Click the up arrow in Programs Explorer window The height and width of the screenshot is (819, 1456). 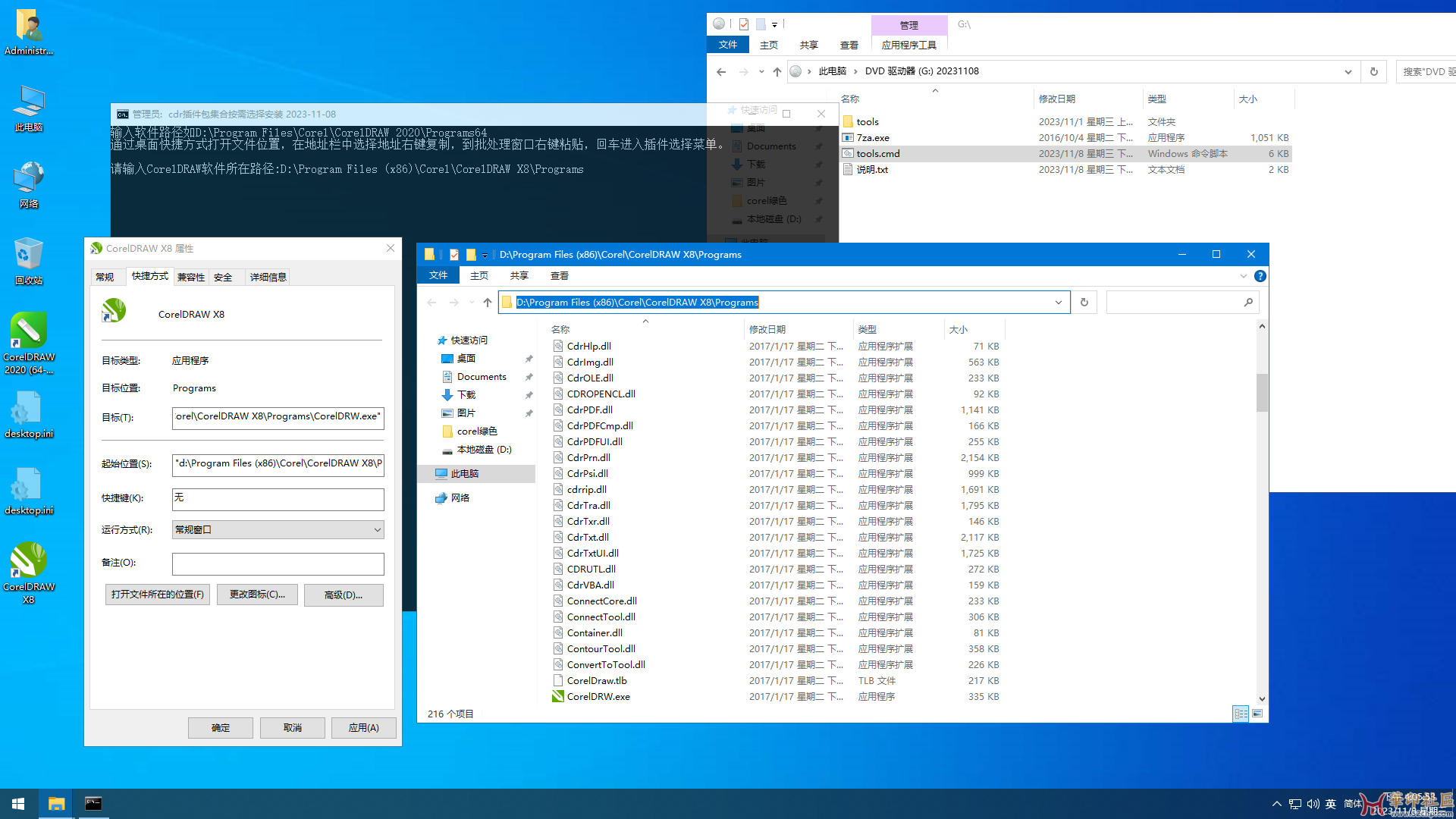coord(488,303)
